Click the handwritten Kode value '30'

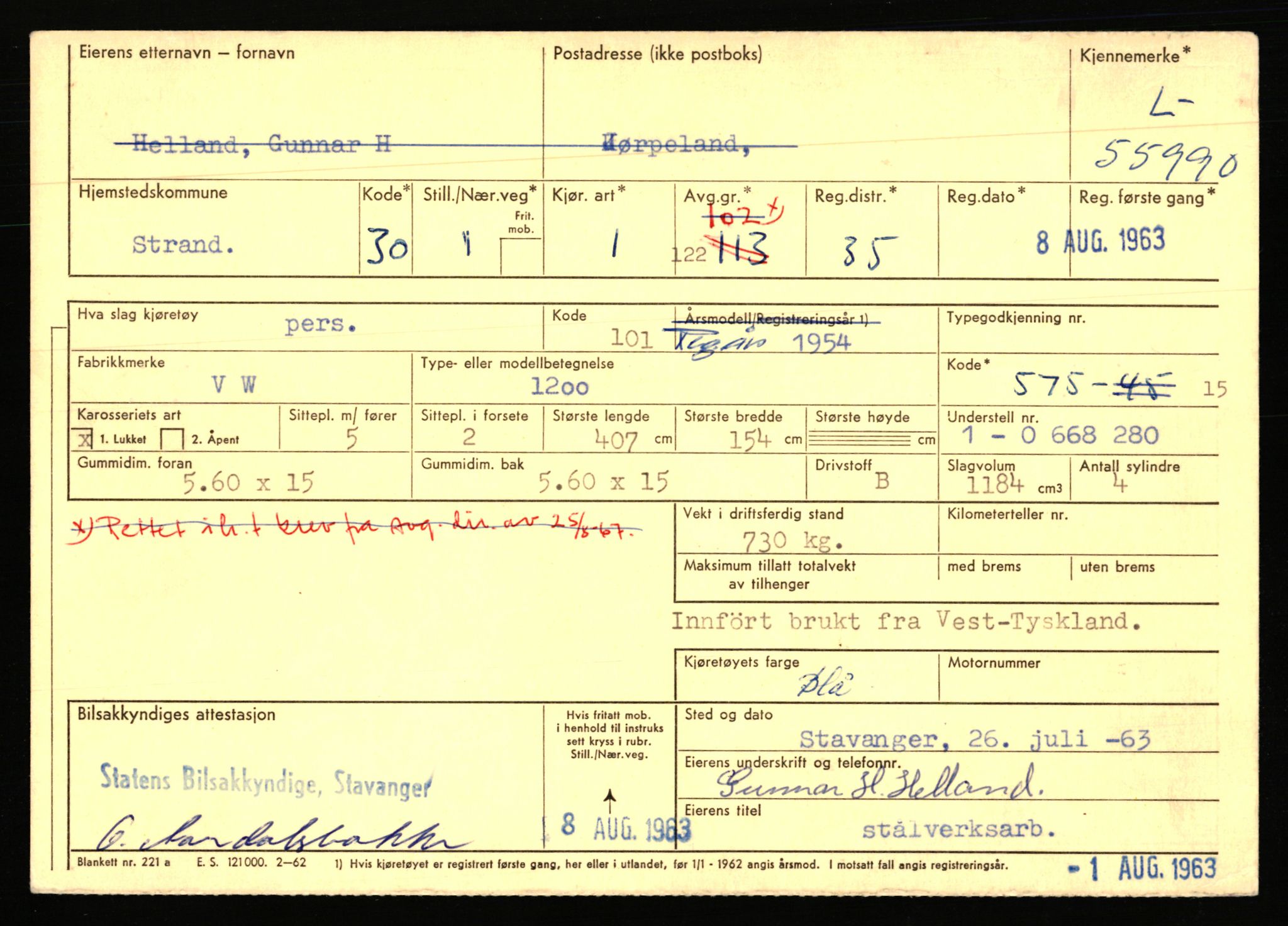click(x=387, y=247)
